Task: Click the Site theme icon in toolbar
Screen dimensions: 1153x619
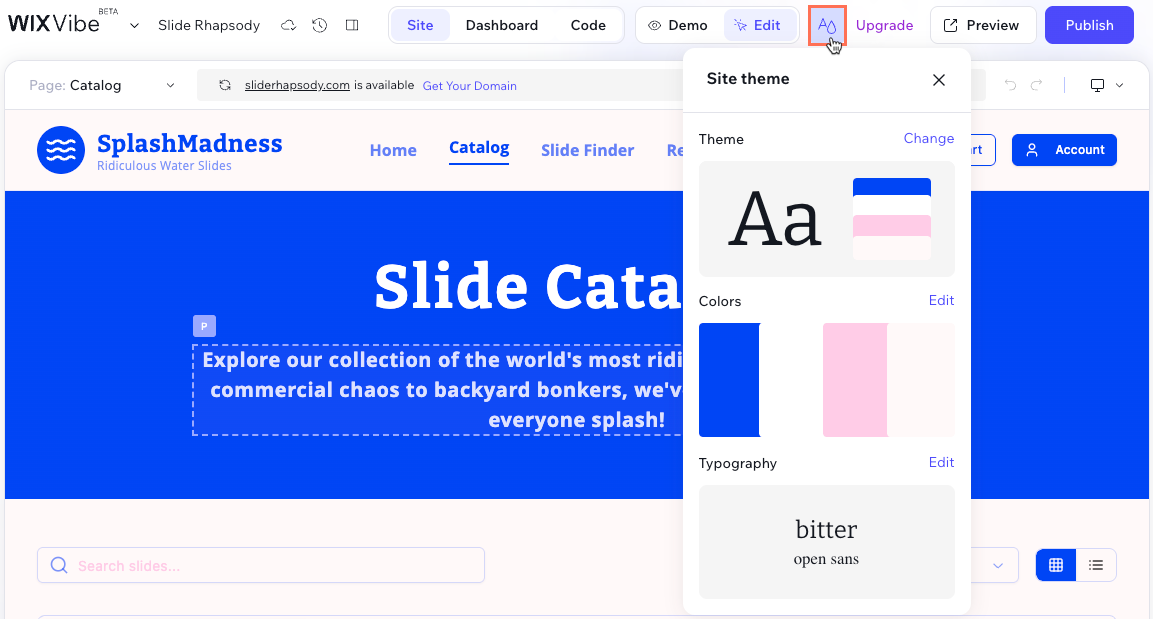Action: click(827, 25)
